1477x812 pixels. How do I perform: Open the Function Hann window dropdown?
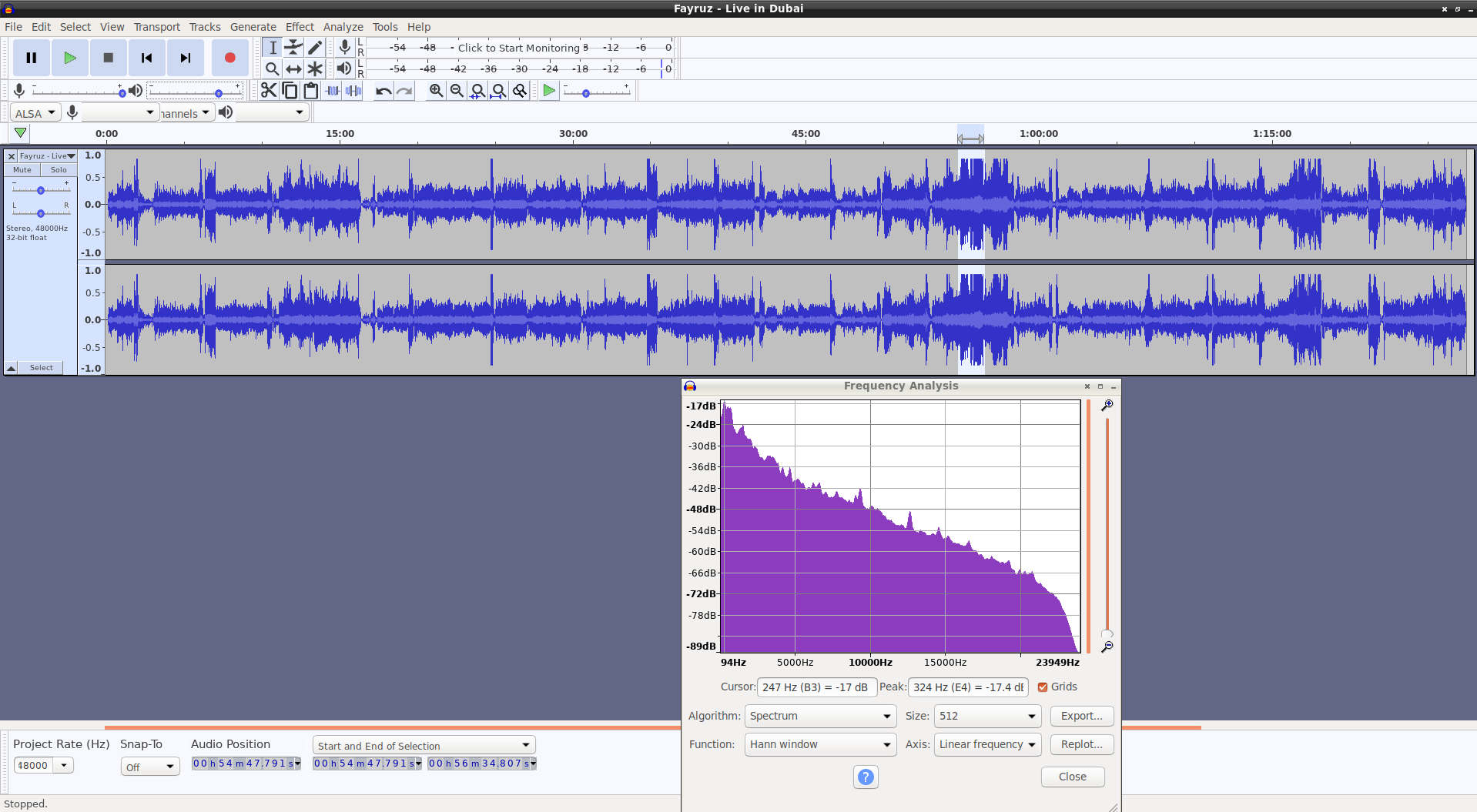tap(820, 744)
